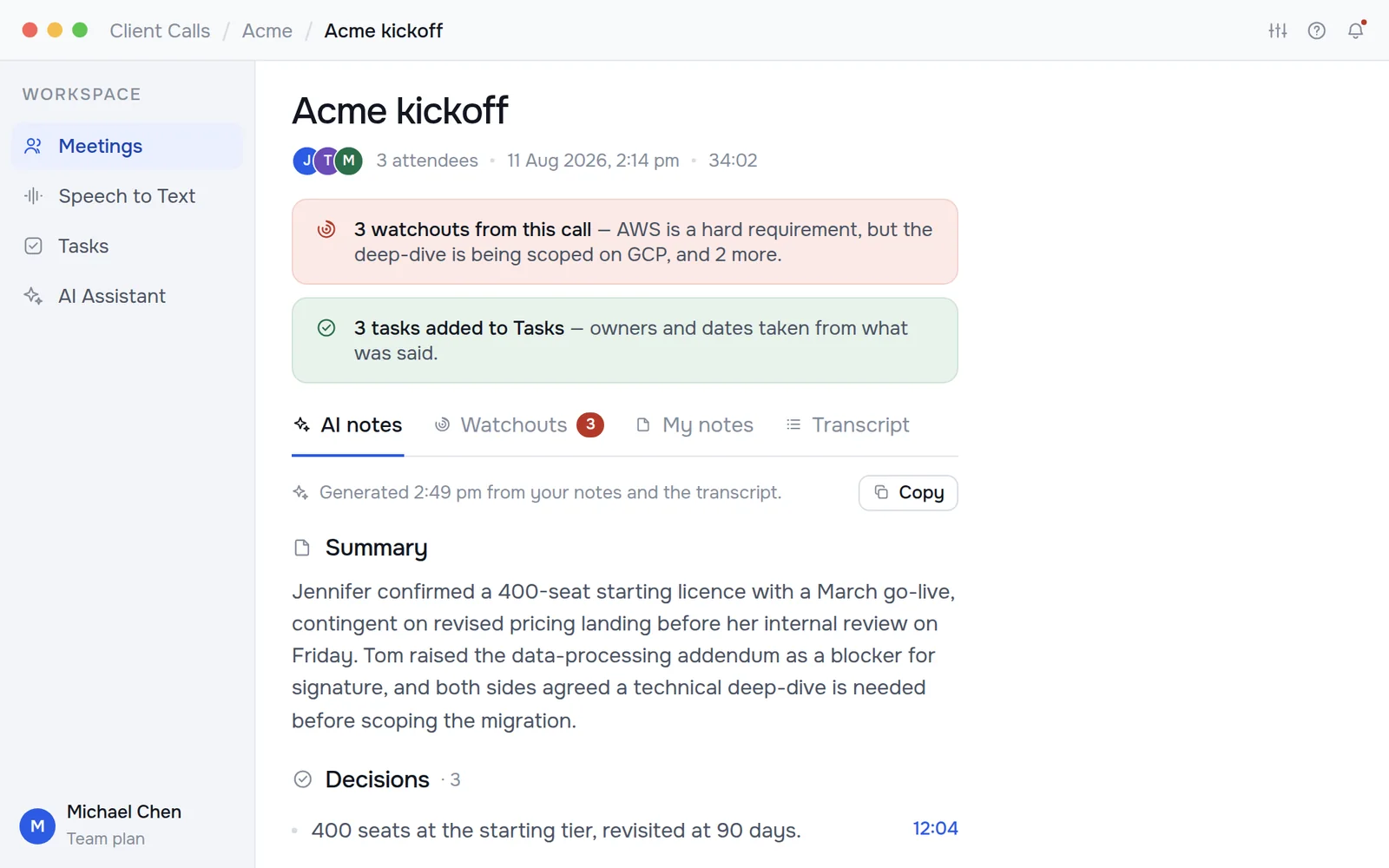Click the document icon beside Summary heading

click(x=302, y=548)
